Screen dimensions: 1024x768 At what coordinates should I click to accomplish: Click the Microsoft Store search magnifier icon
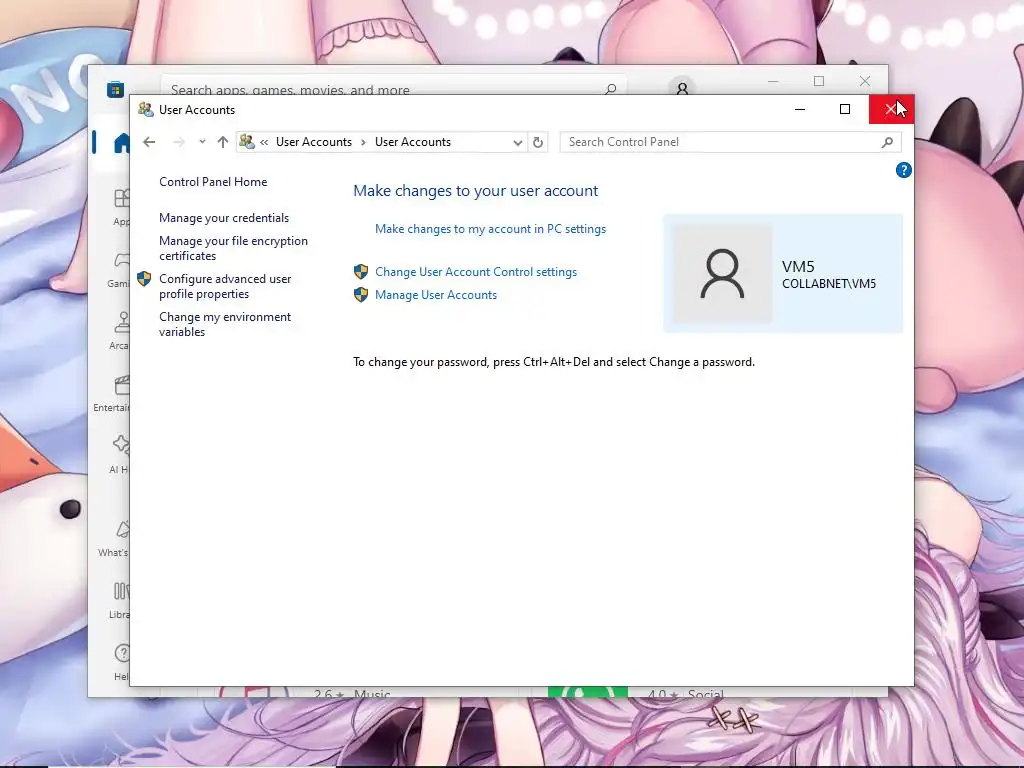pyautogui.click(x=611, y=88)
